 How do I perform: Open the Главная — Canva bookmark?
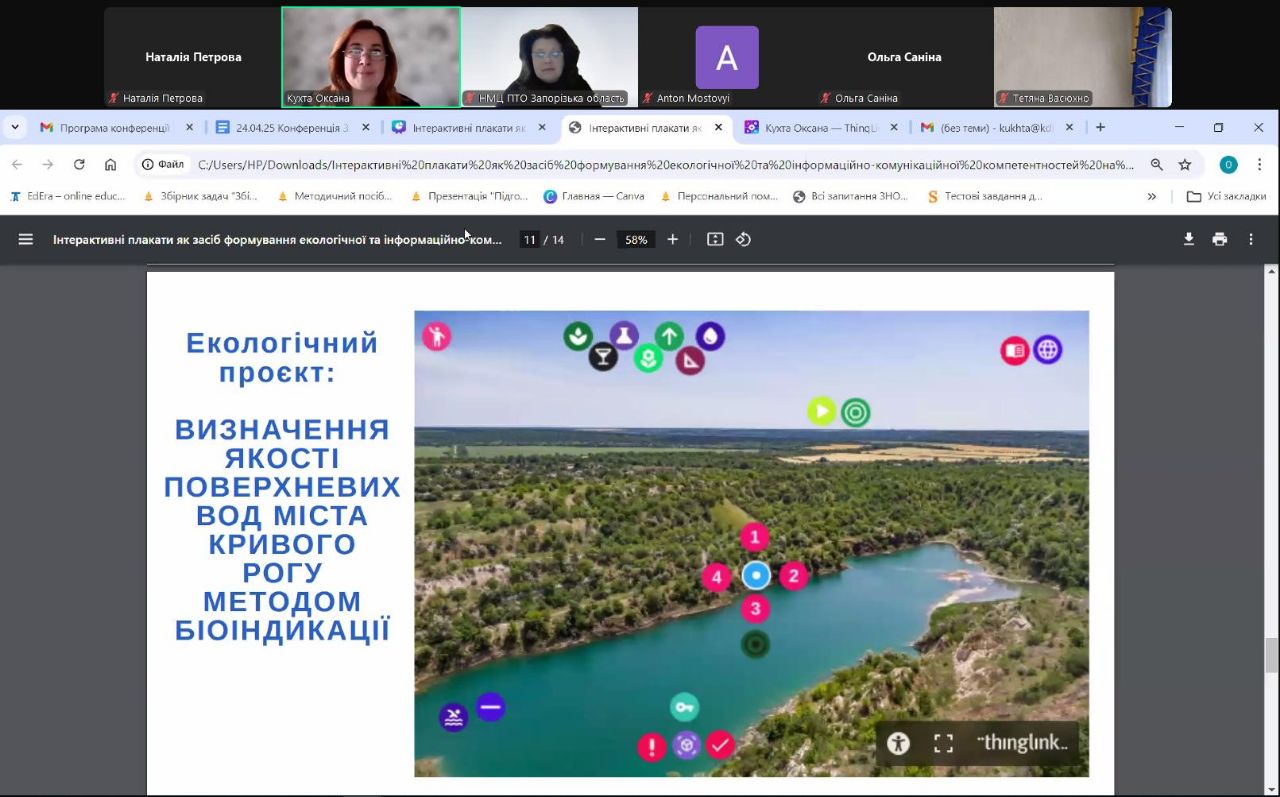(594, 196)
